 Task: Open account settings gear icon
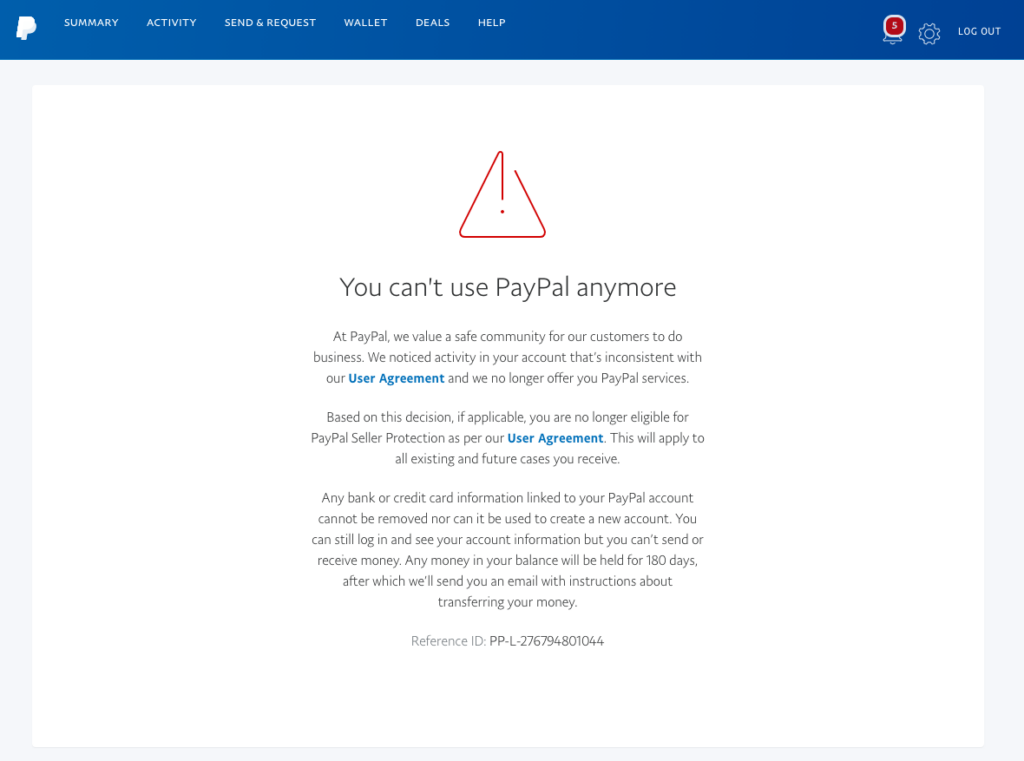[x=929, y=33]
